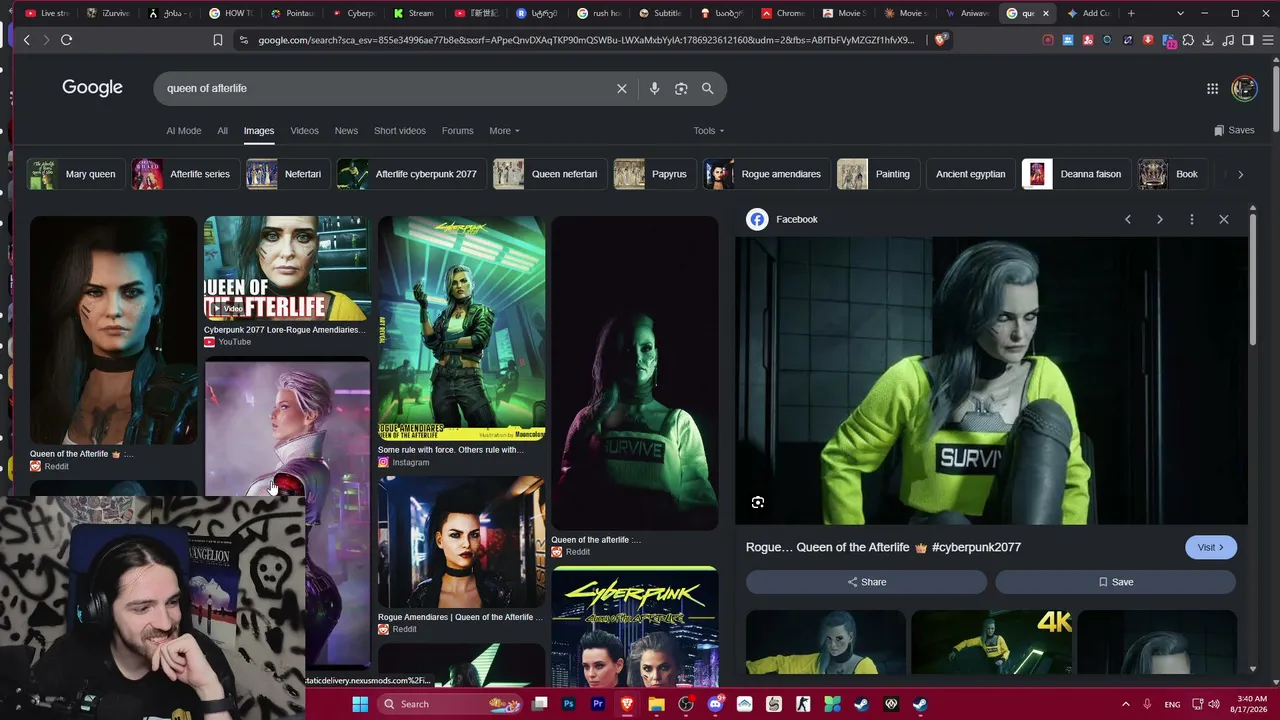This screenshot has height=720, width=1280.
Task: Show next image in the preview panel
Action: pyautogui.click(x=1160, y=219)
